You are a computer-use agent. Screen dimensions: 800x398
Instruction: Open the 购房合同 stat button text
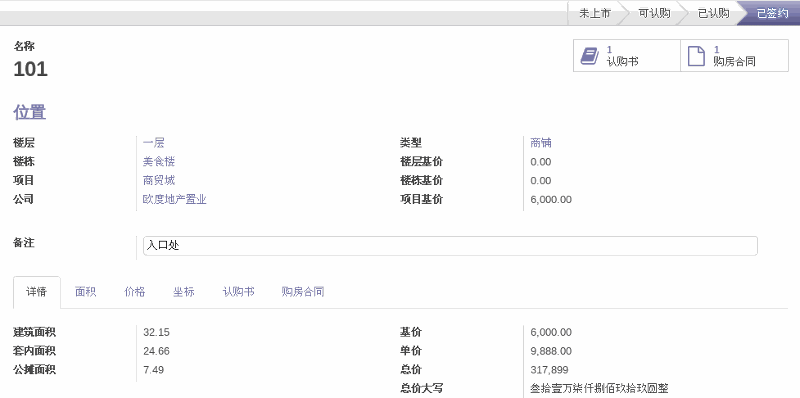[734, 62]
